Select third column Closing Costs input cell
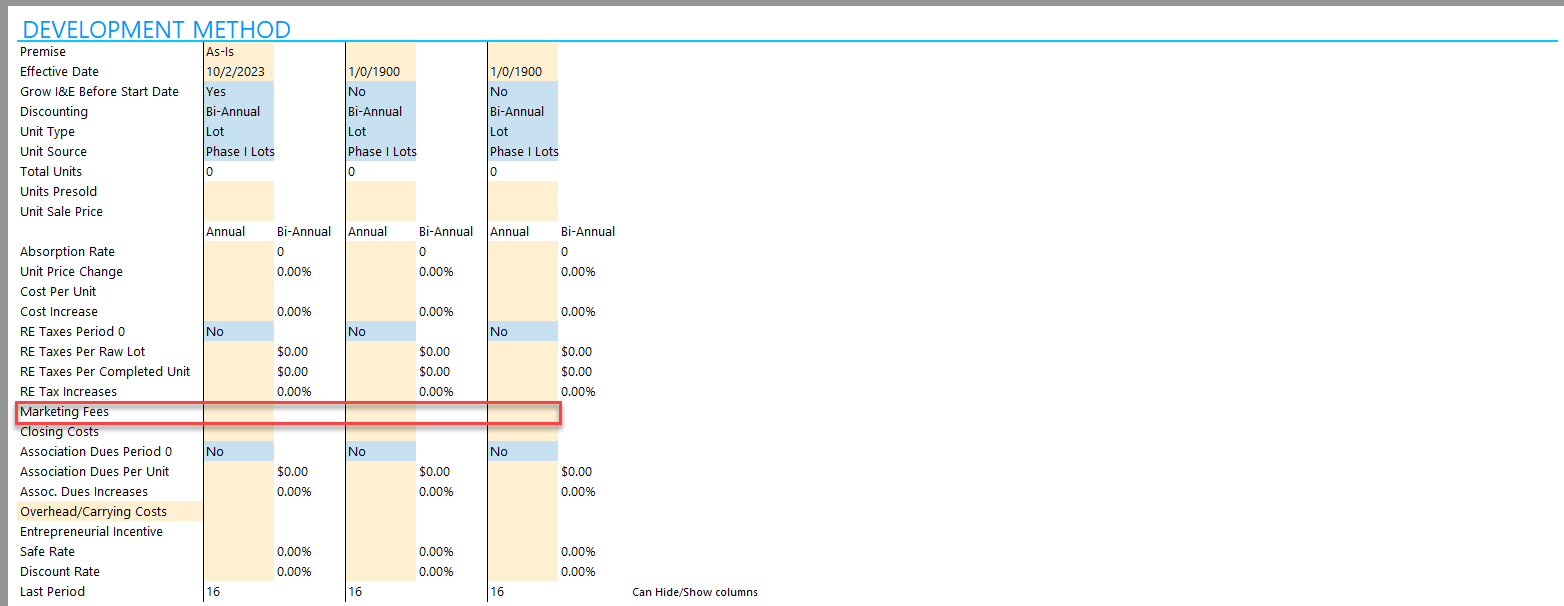 pyautogui.click(x=522, y=431)
